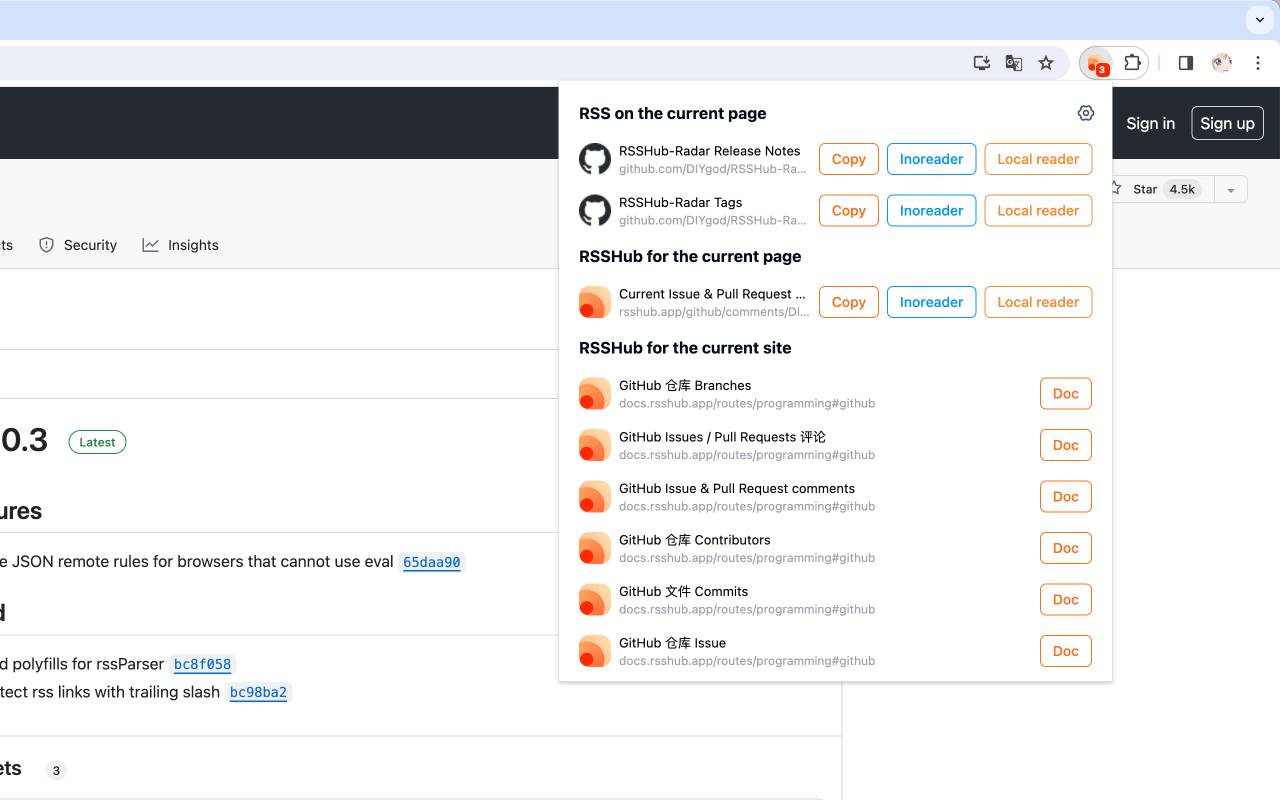
Task: Open the Security tab
Action: pyautogui.click(x=78, y=244)
